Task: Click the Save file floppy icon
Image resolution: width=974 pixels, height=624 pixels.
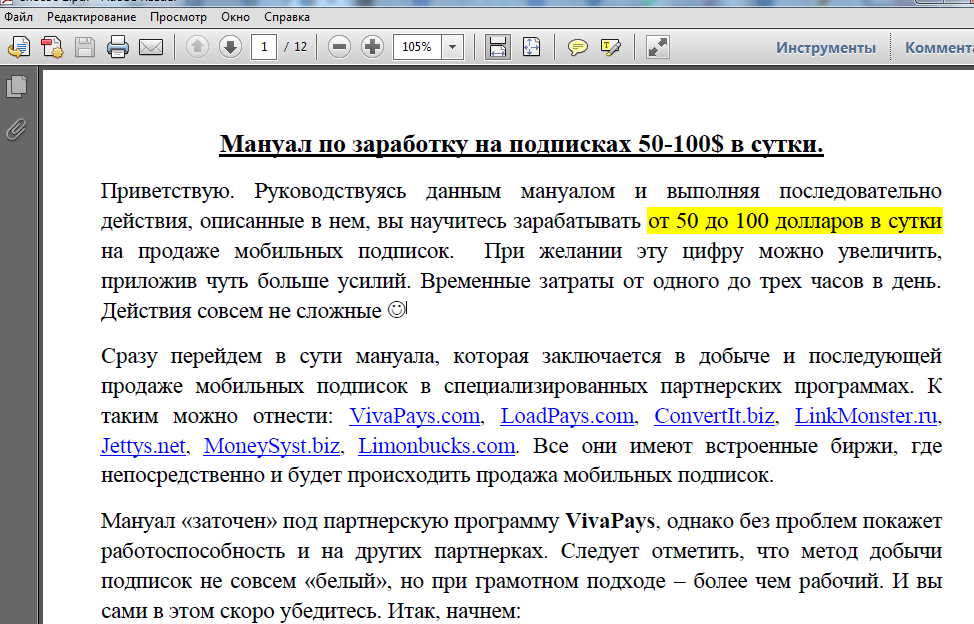Action: (x=84, y=47)
